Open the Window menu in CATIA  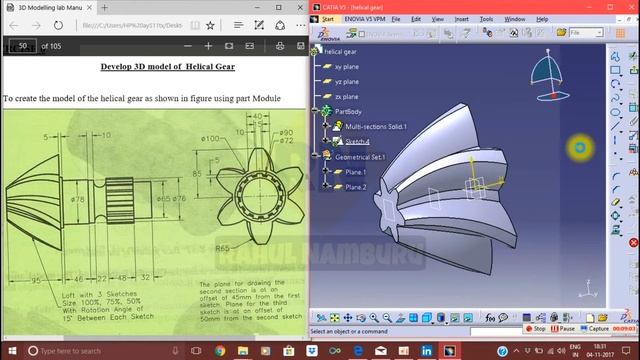coord(515,19)
